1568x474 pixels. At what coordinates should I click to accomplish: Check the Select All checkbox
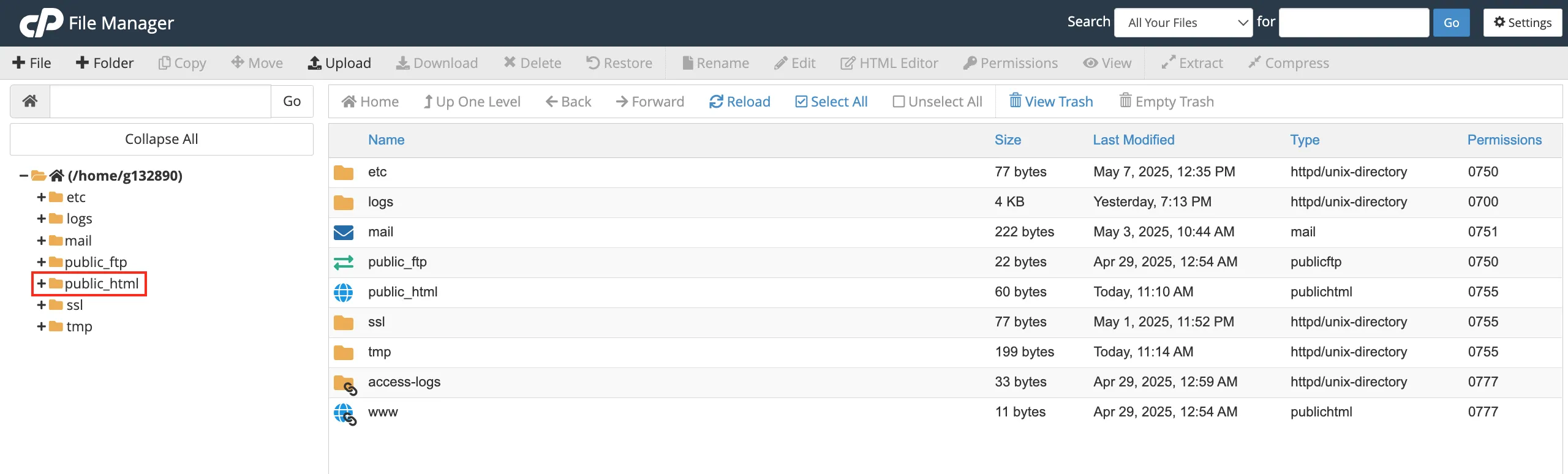click(x=801, y=102)
